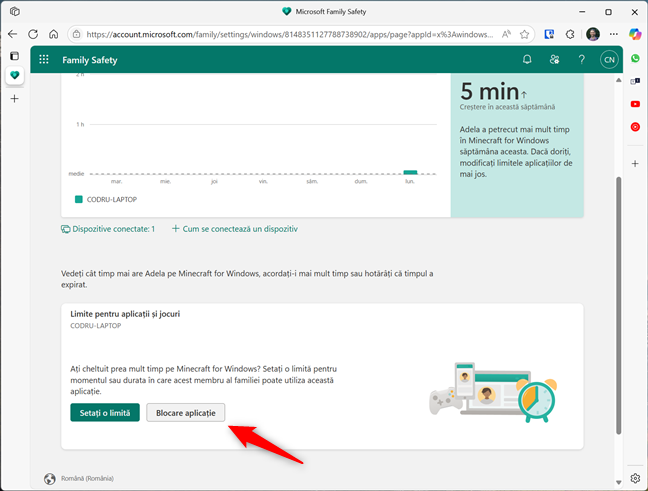The height and width of the screenshot is (491, 648).
Task: Turn on Read aloud in address bar
Action: (x=506, y=34)
